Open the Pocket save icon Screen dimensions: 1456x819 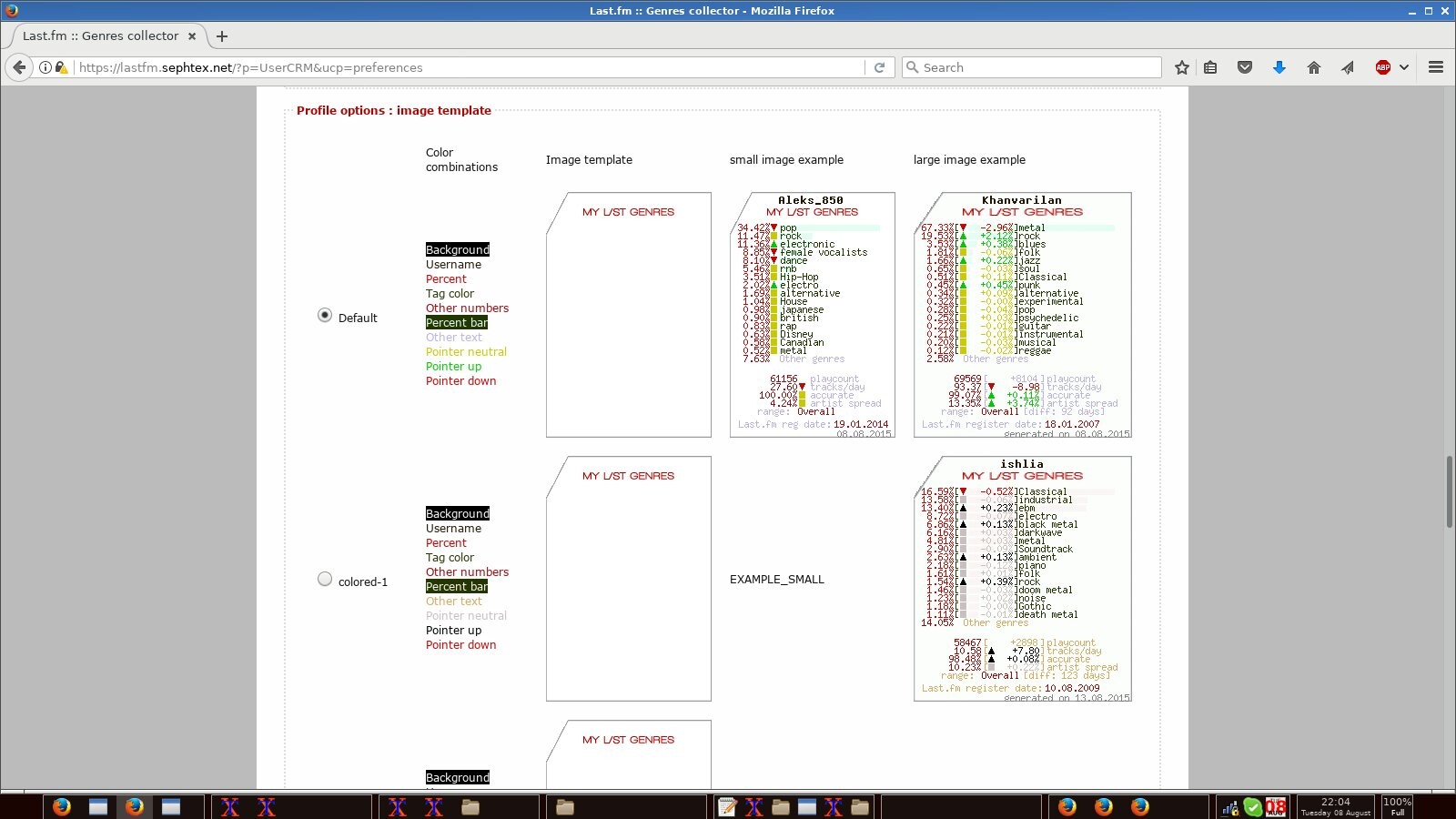[x=1245, y=67]
